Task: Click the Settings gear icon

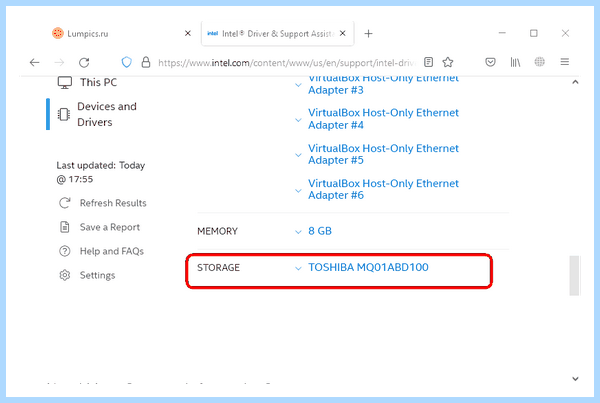Action: [65, 275]
